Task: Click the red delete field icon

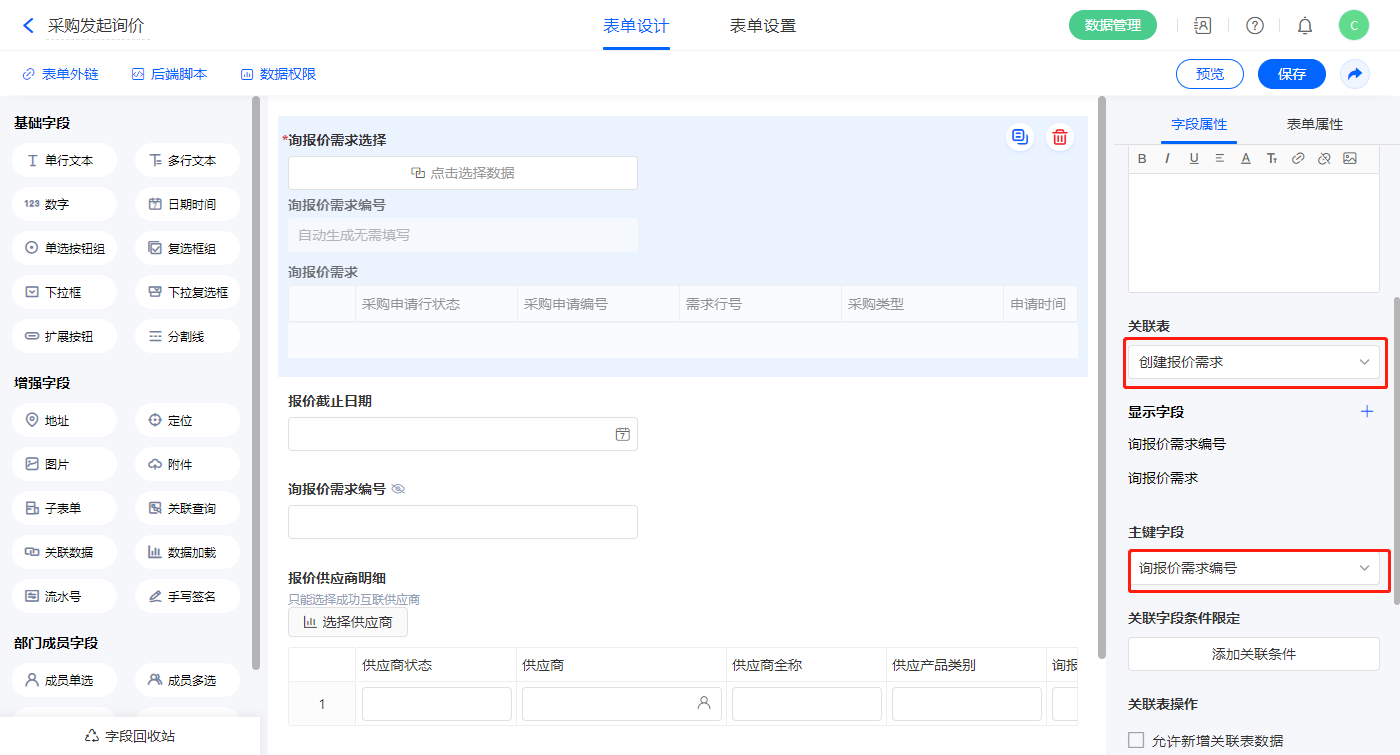Action: pos(1060,138)
